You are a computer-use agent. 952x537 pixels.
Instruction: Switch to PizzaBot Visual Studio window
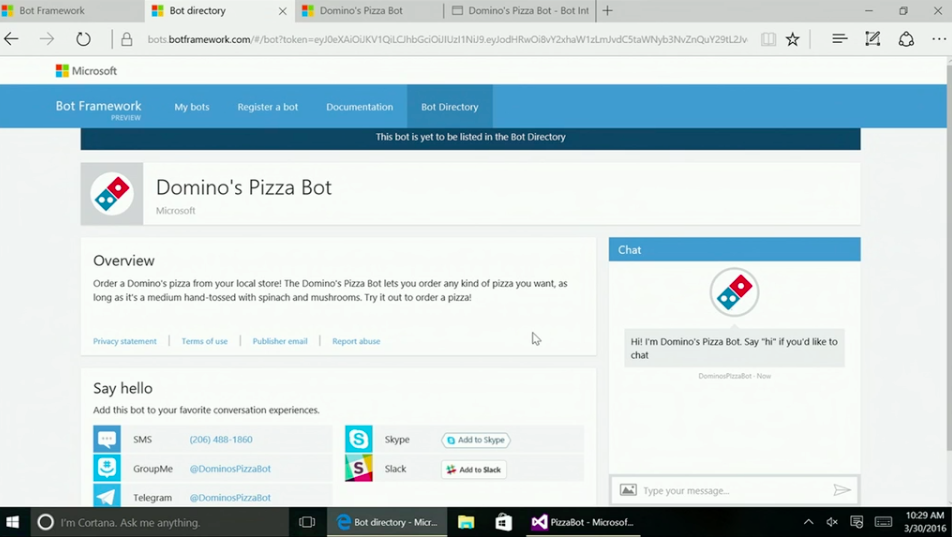click(583, 522)
